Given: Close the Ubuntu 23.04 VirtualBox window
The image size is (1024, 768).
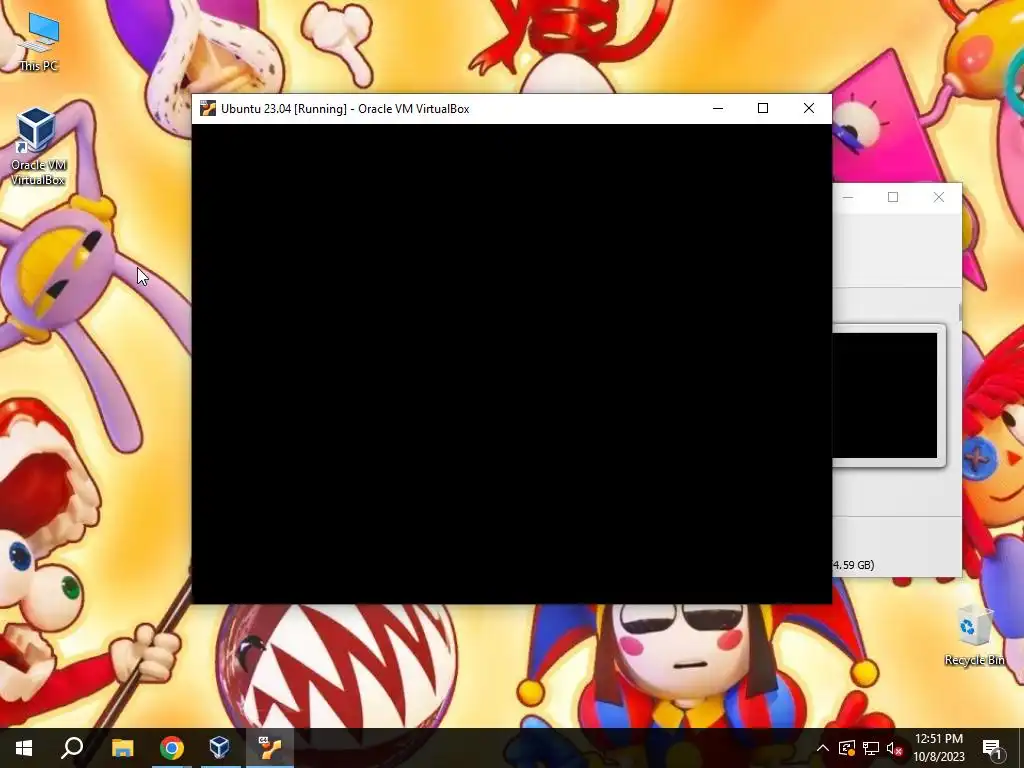Looking at the screenshot, I should (808, 108).
